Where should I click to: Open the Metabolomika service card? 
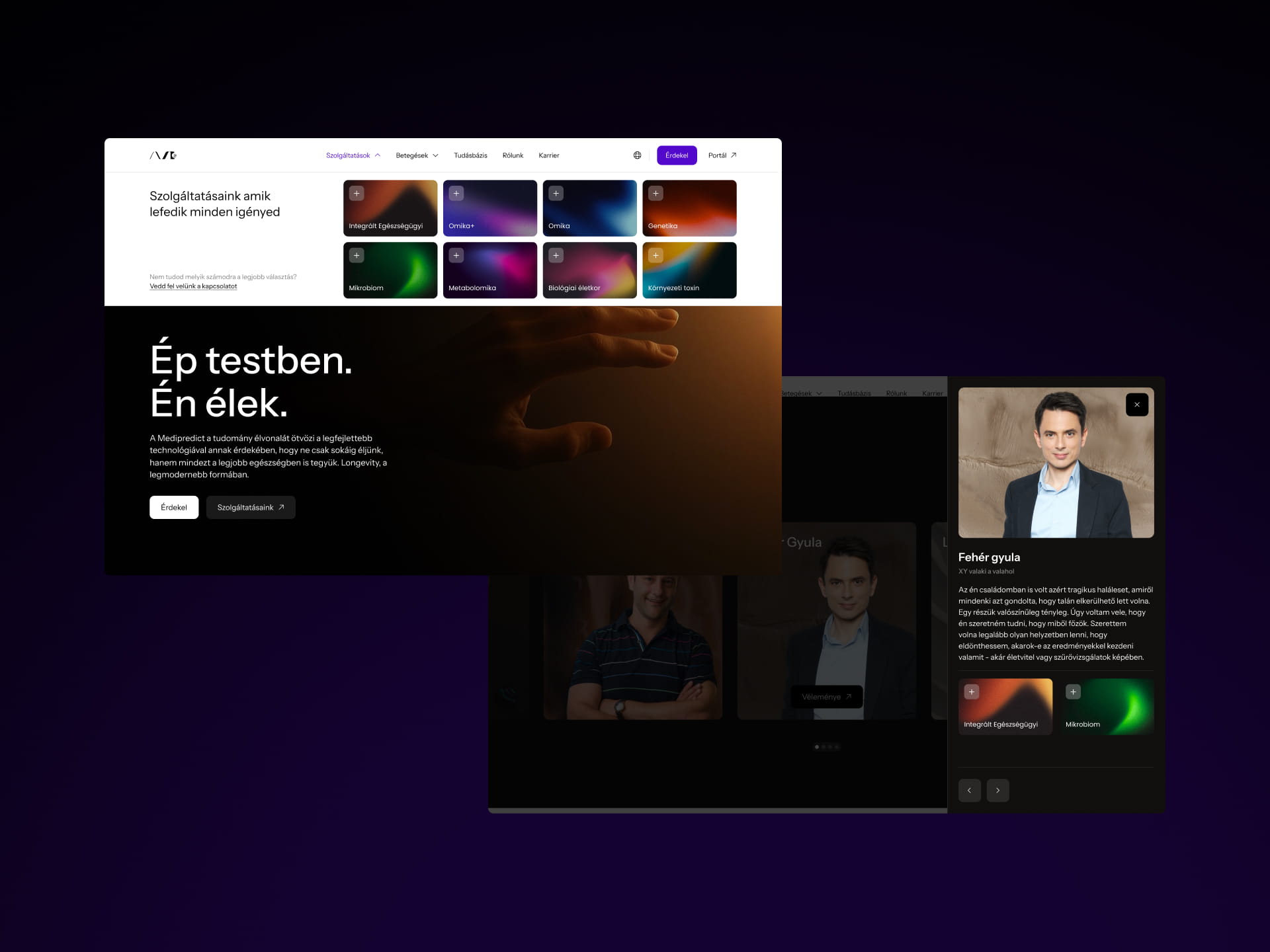click(489, 271)
